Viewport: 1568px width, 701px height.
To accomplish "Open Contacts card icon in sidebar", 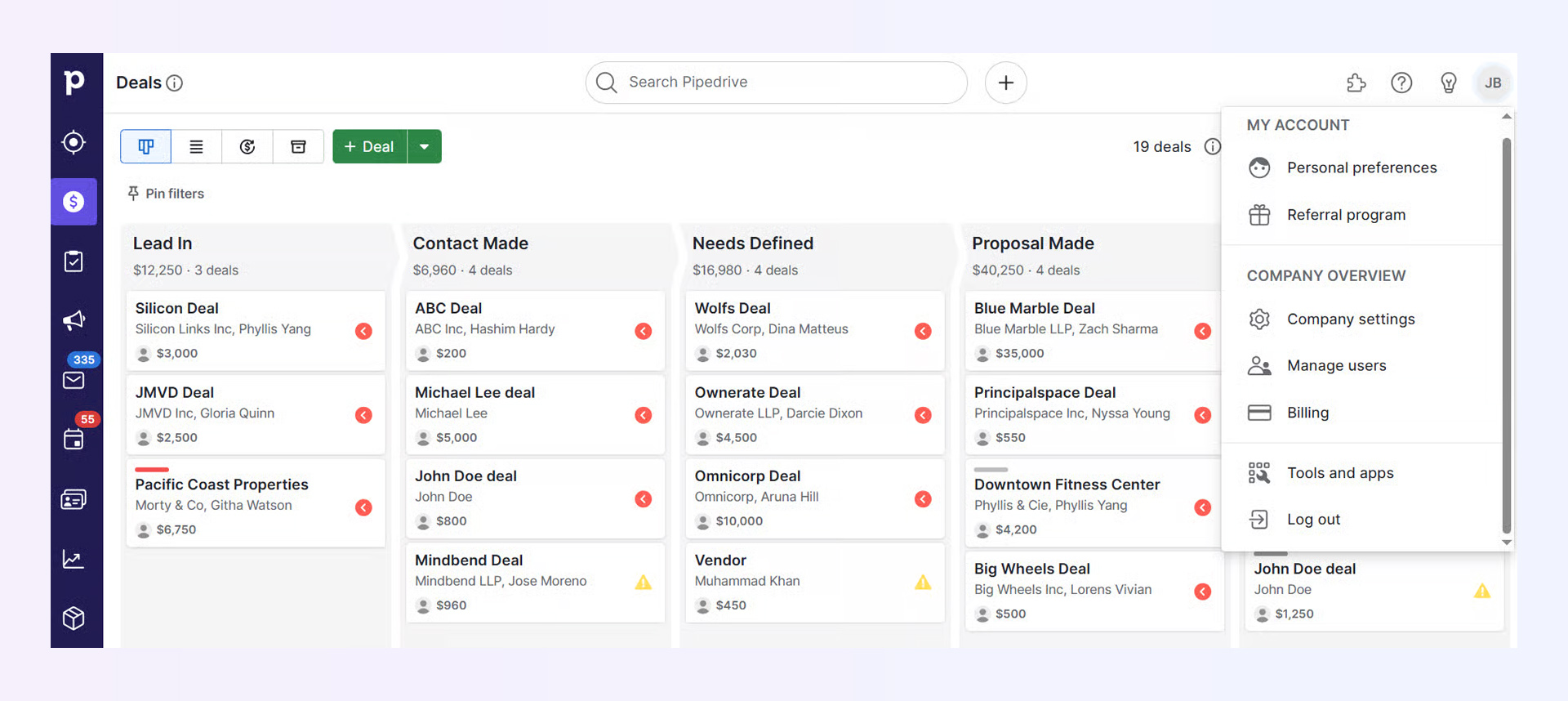I will (73, 499).
